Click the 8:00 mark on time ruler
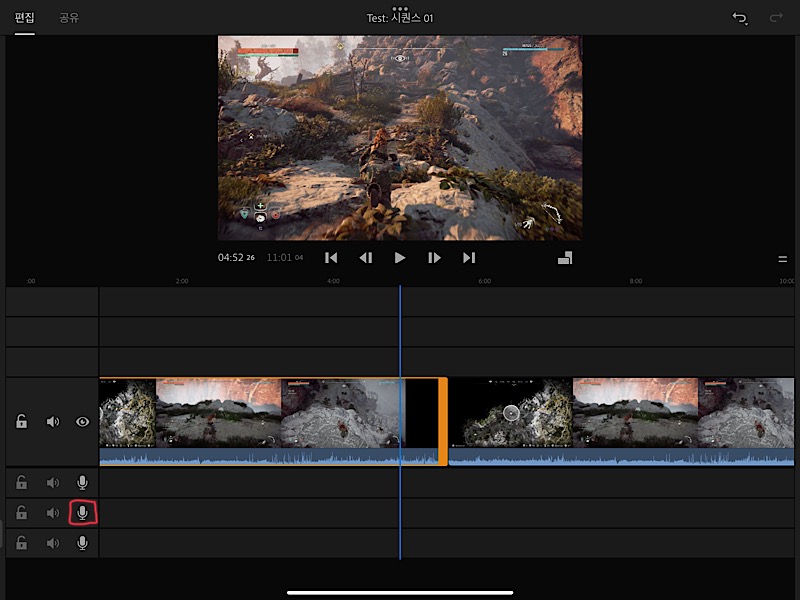This screenshot has width=800, height=600. click(x=636, y=281)
